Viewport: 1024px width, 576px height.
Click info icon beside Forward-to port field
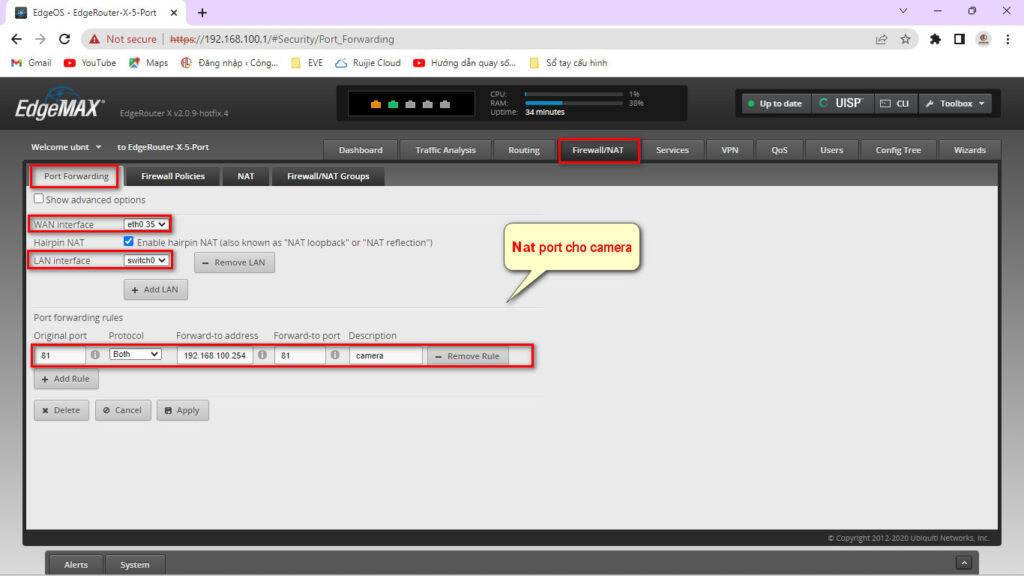tap(335, 355)
